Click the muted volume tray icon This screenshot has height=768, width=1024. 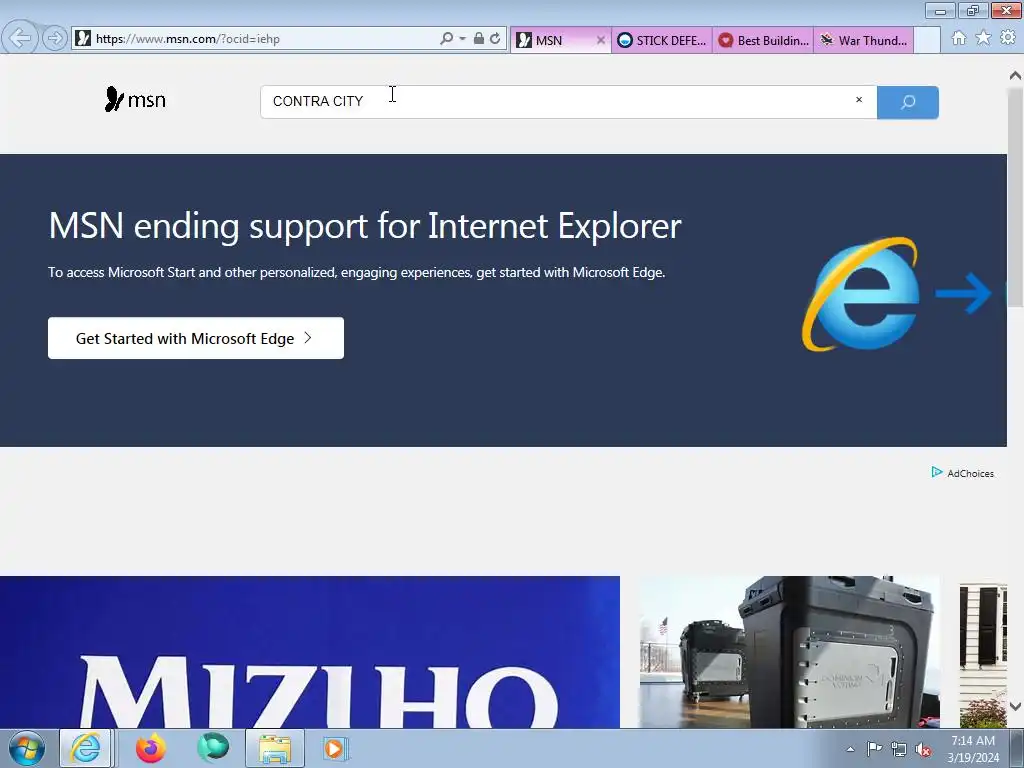(x=923, y=750)
